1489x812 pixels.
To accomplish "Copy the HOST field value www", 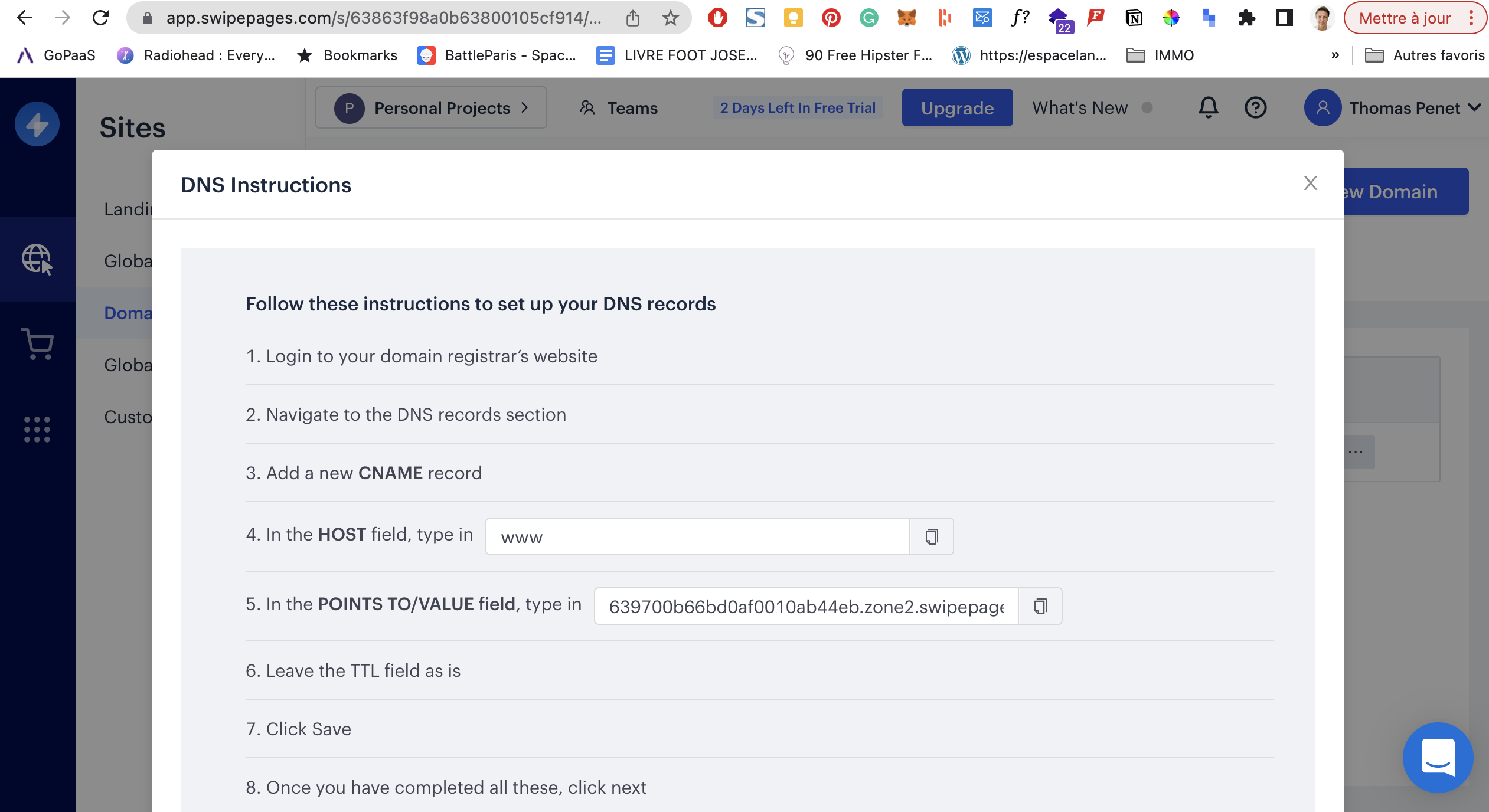I will (x=931, y=536).
